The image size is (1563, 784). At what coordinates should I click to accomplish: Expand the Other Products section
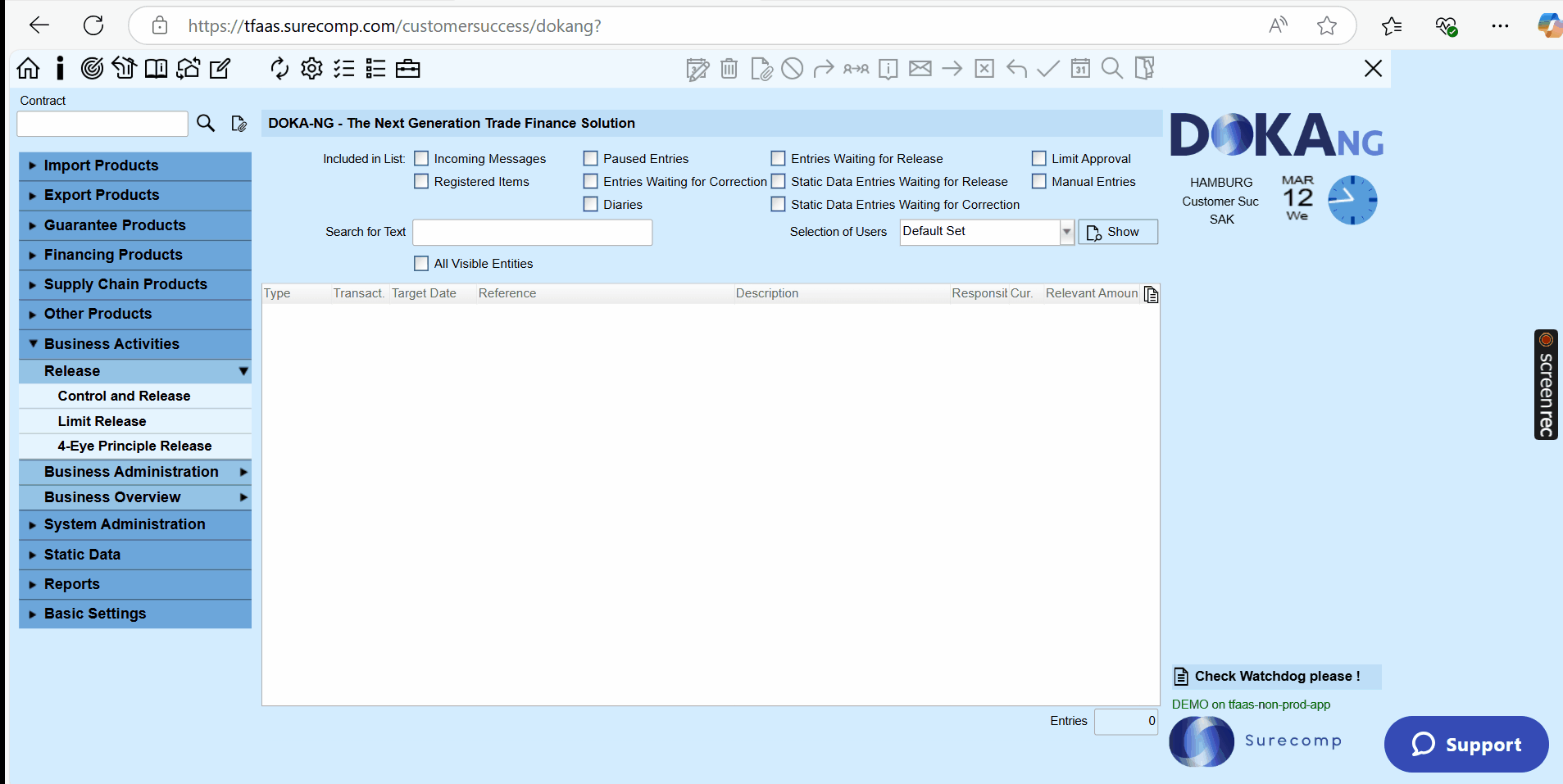point(135,314)
